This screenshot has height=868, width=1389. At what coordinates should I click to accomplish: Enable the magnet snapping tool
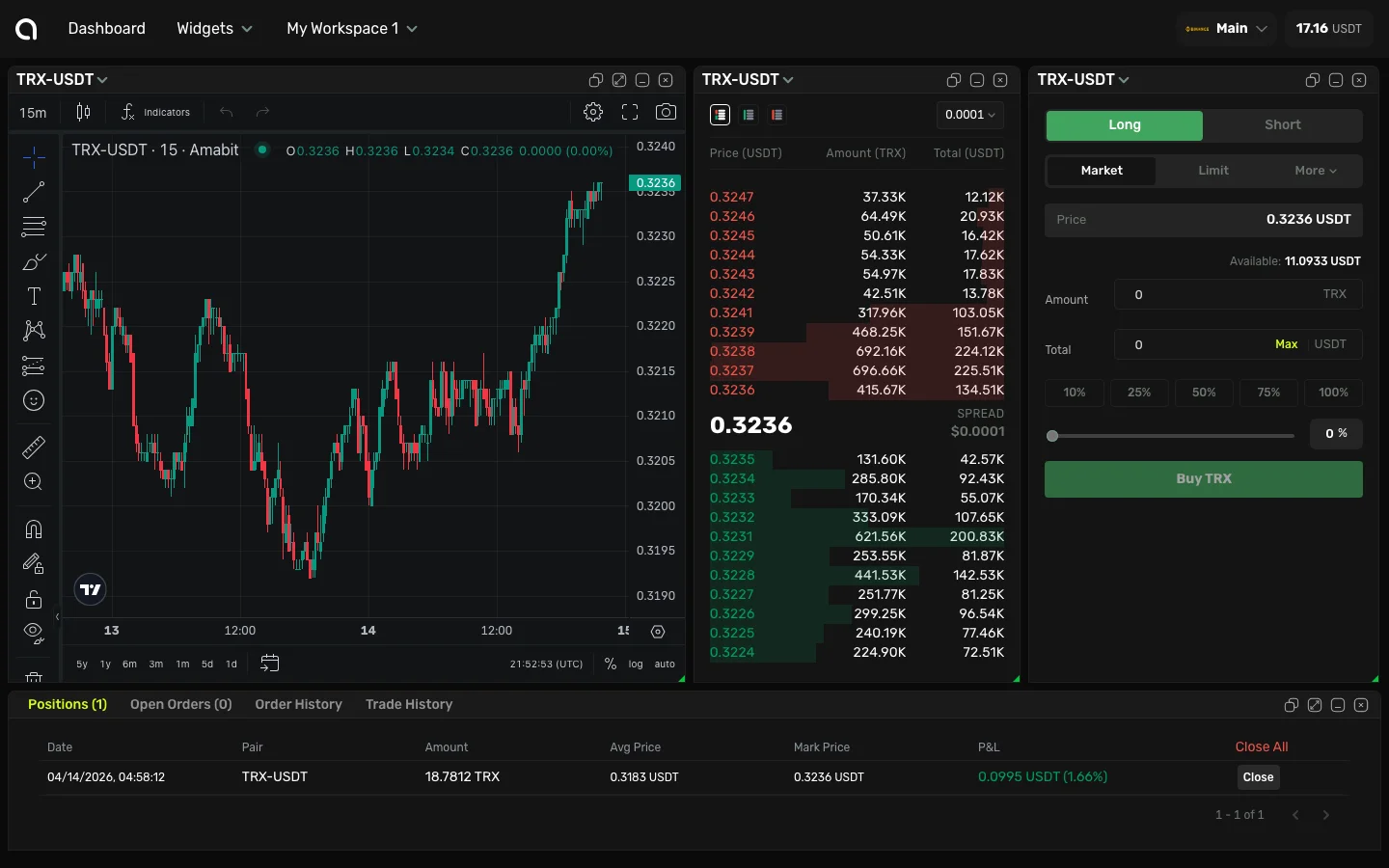(33, 529)
